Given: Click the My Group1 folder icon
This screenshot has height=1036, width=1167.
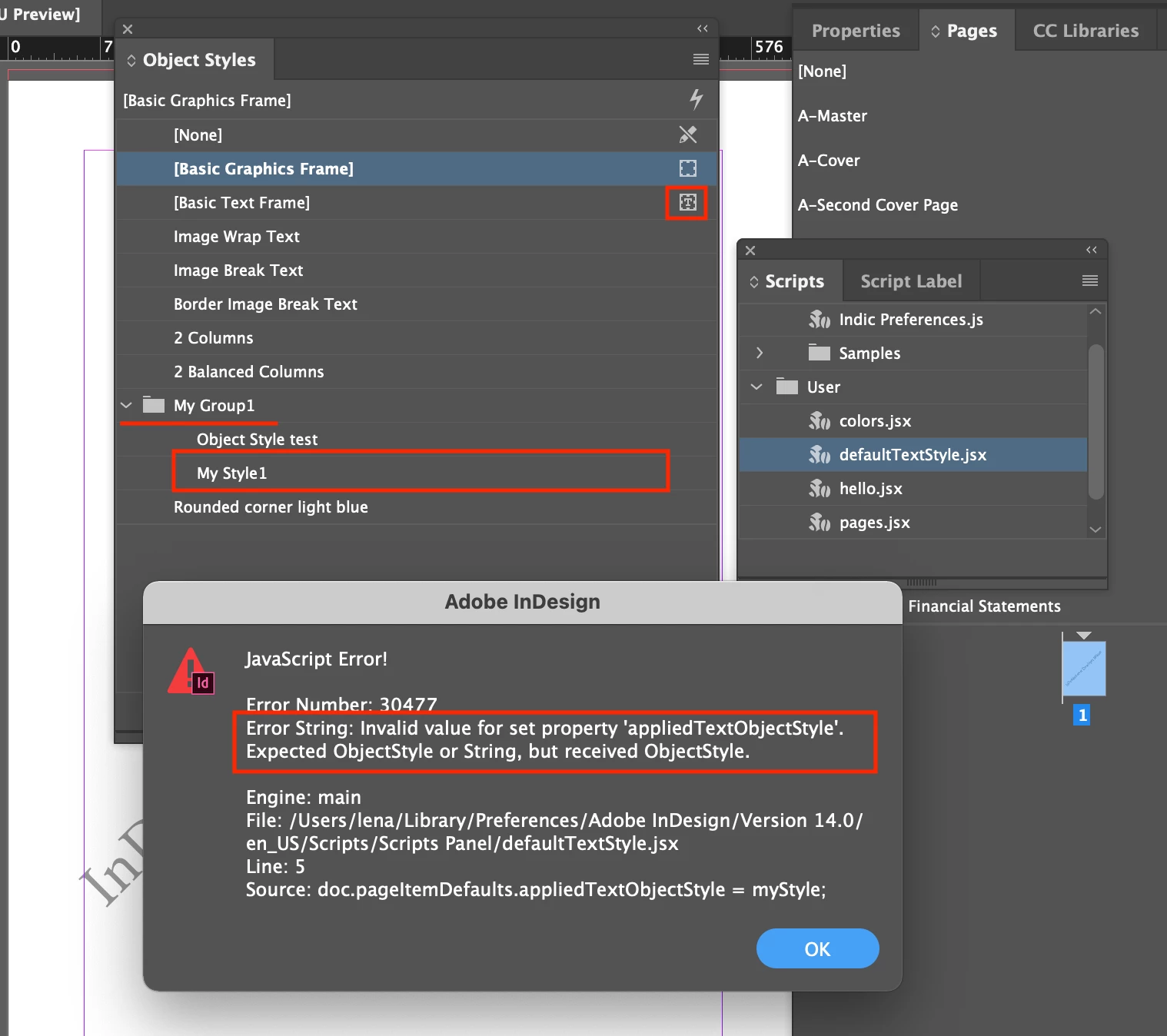Looking at the screenshot, I should (154, 405).
